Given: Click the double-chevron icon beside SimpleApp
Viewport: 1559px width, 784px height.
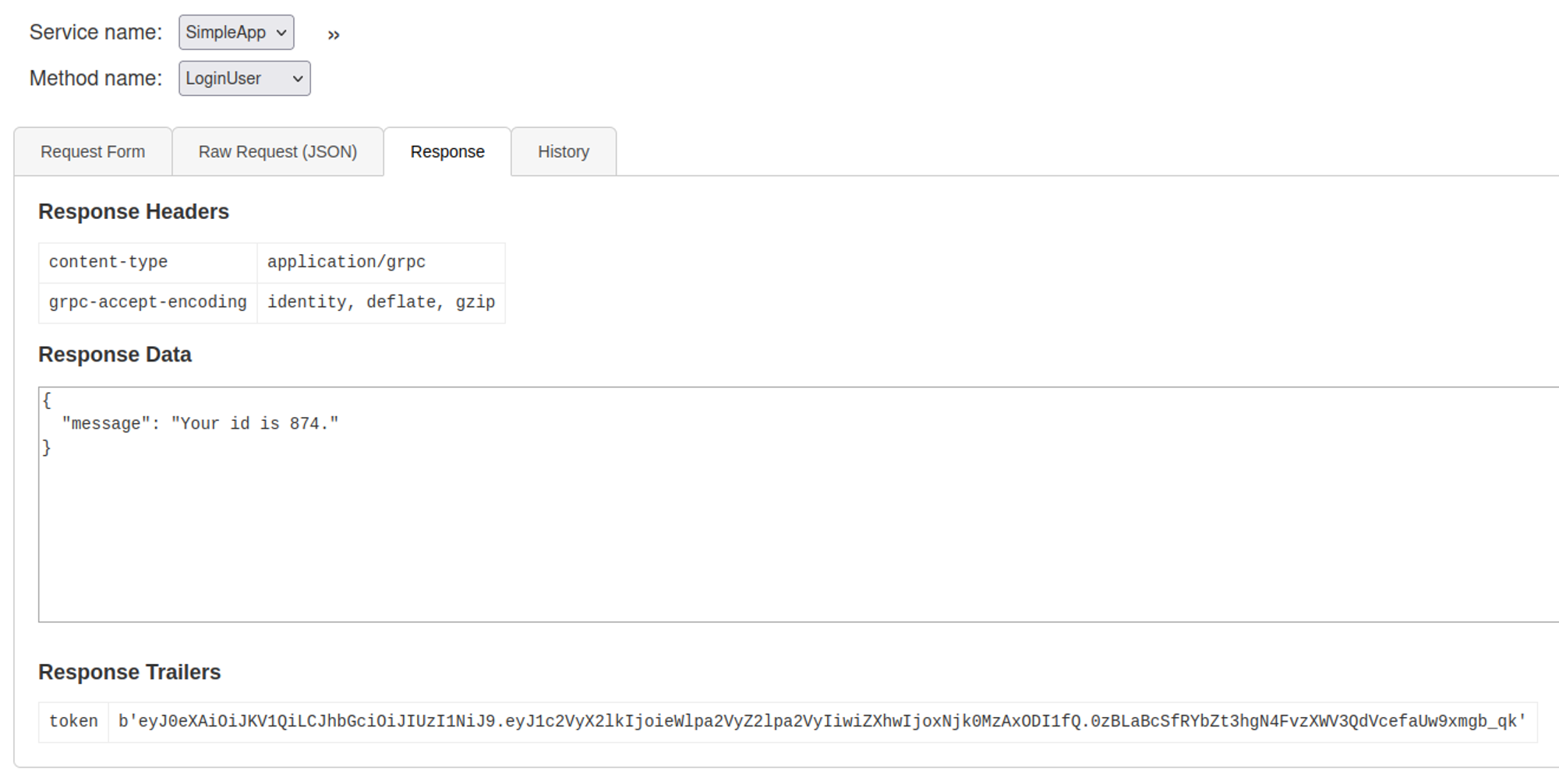Looking at the screenshot, I should coord(334,35).
